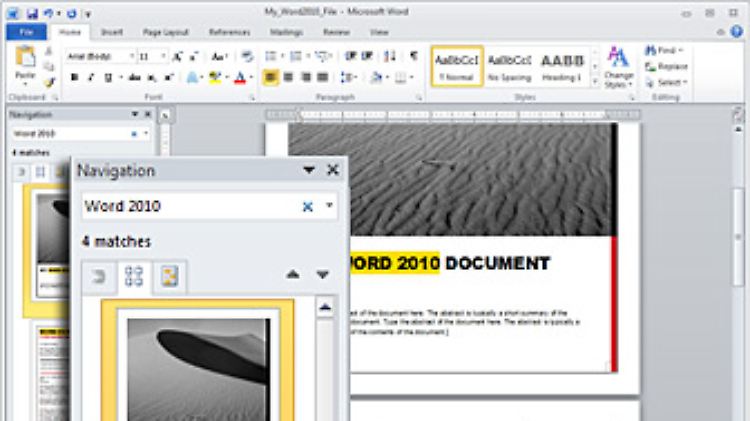Browse headings tab in enlarged Navigation pane
Screen dimensions: 750x421
[x=99, y=277]
